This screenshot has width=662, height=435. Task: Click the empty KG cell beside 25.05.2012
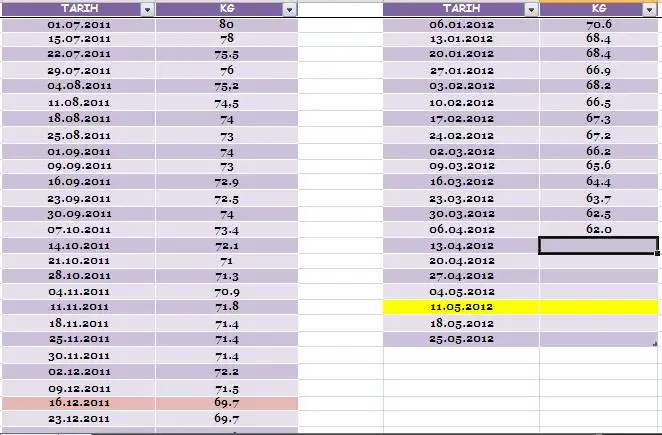point(599,339)
